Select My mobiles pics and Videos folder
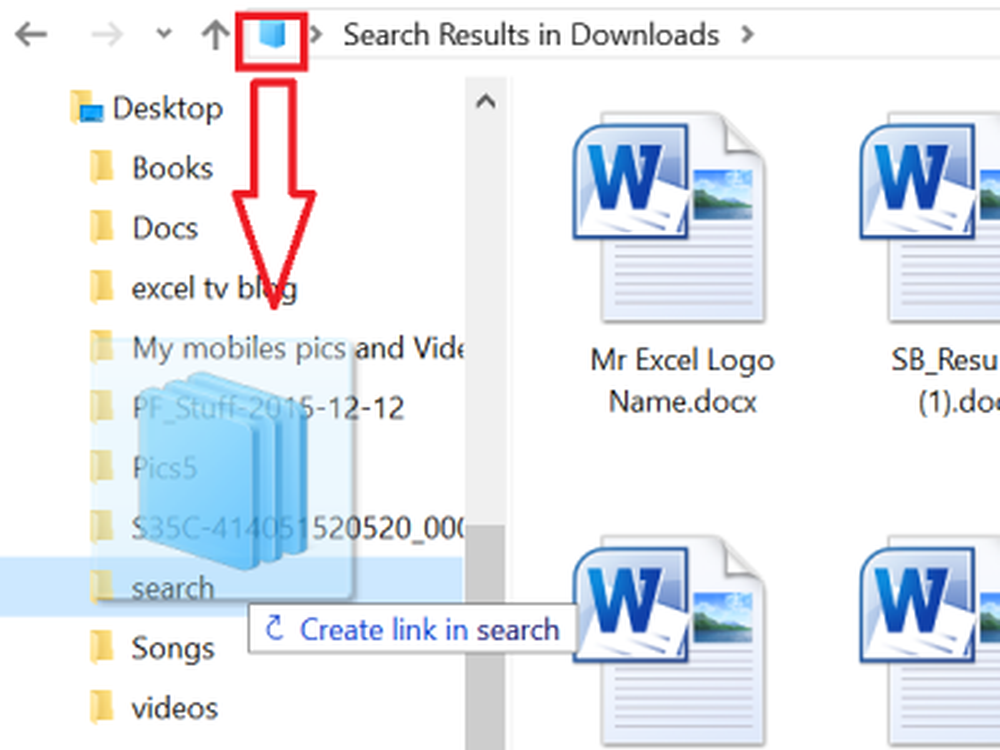The image size is (1000, 750). point(277,348)
